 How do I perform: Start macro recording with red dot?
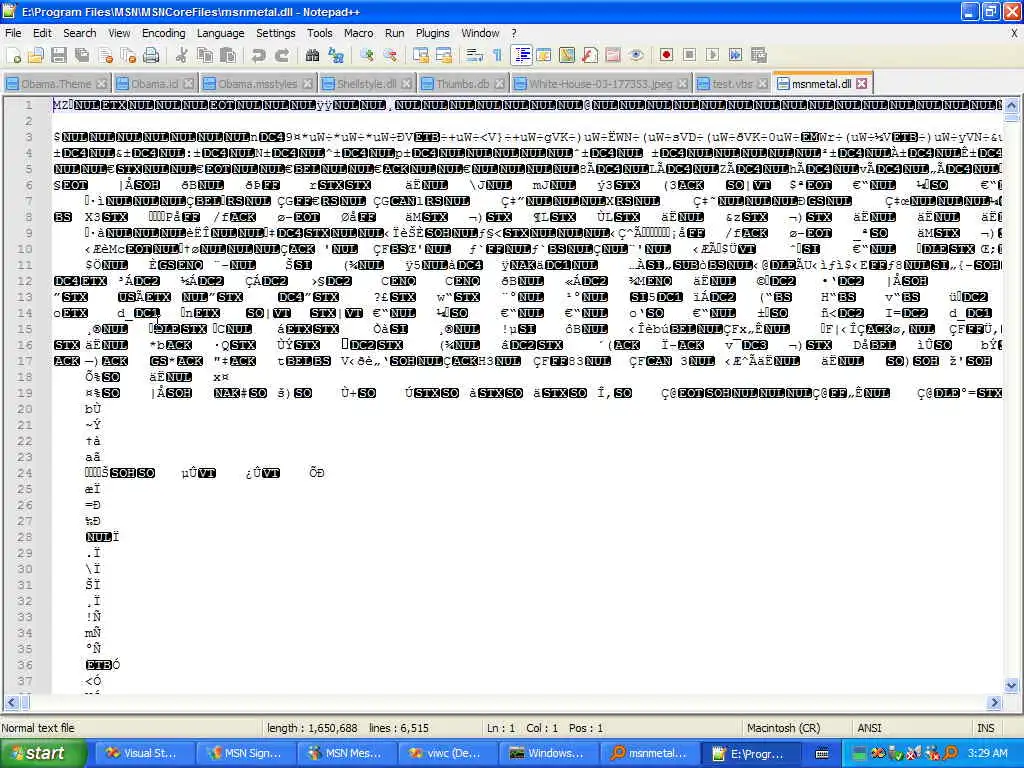tap(666, 56)
